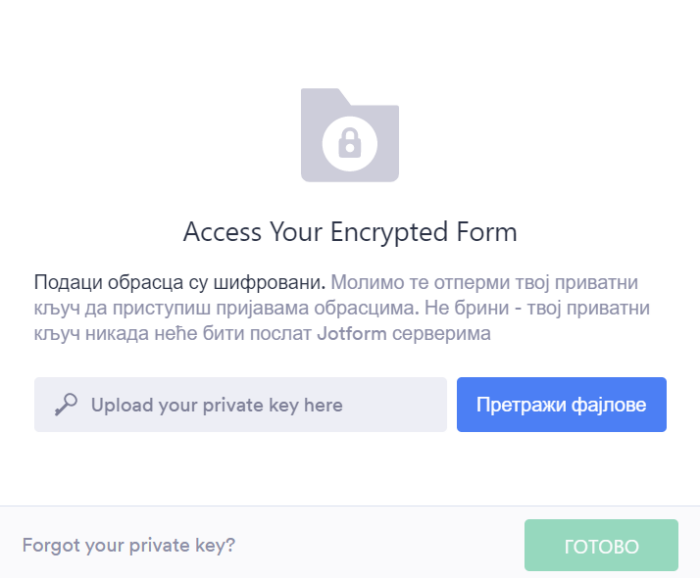Click the "Access Your Encrypted Form" heading
The image size is (700, 578).
tap(350, 233)
